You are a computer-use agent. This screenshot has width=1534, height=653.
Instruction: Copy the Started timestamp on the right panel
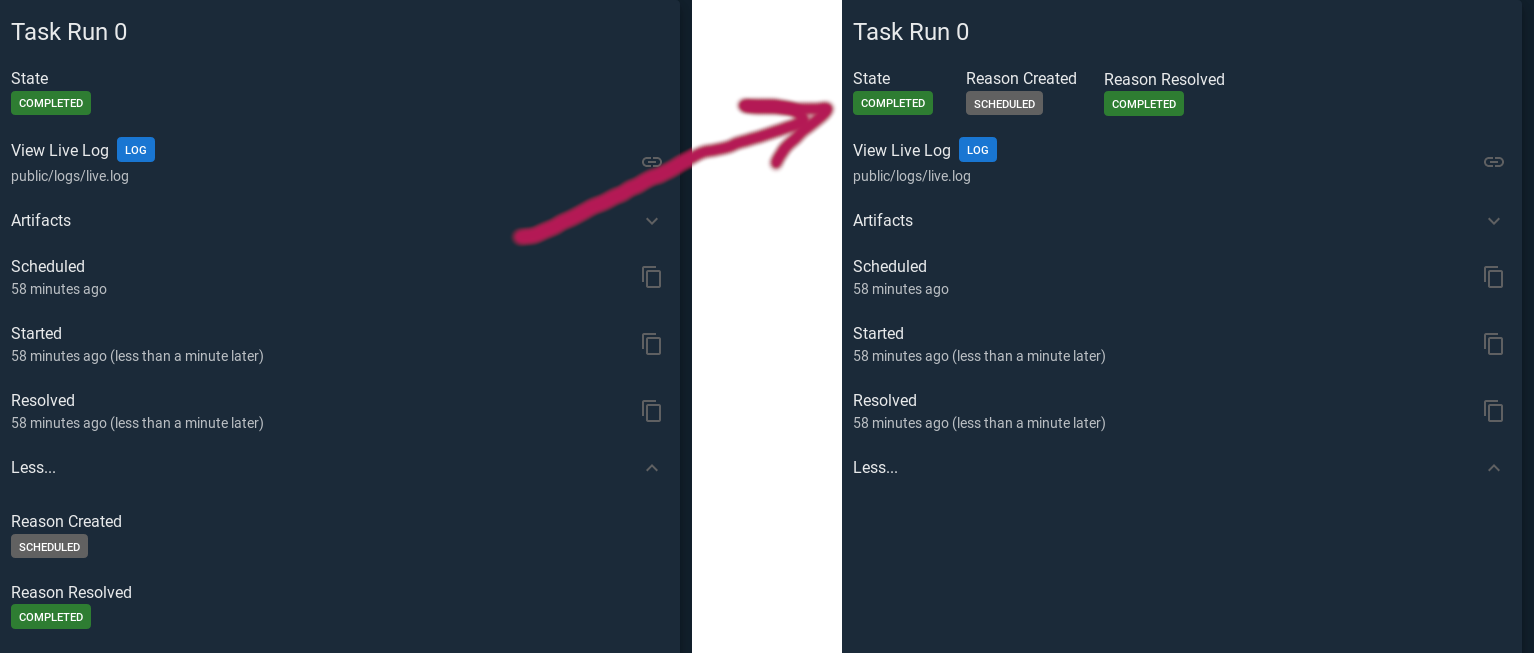[1493, 344]
